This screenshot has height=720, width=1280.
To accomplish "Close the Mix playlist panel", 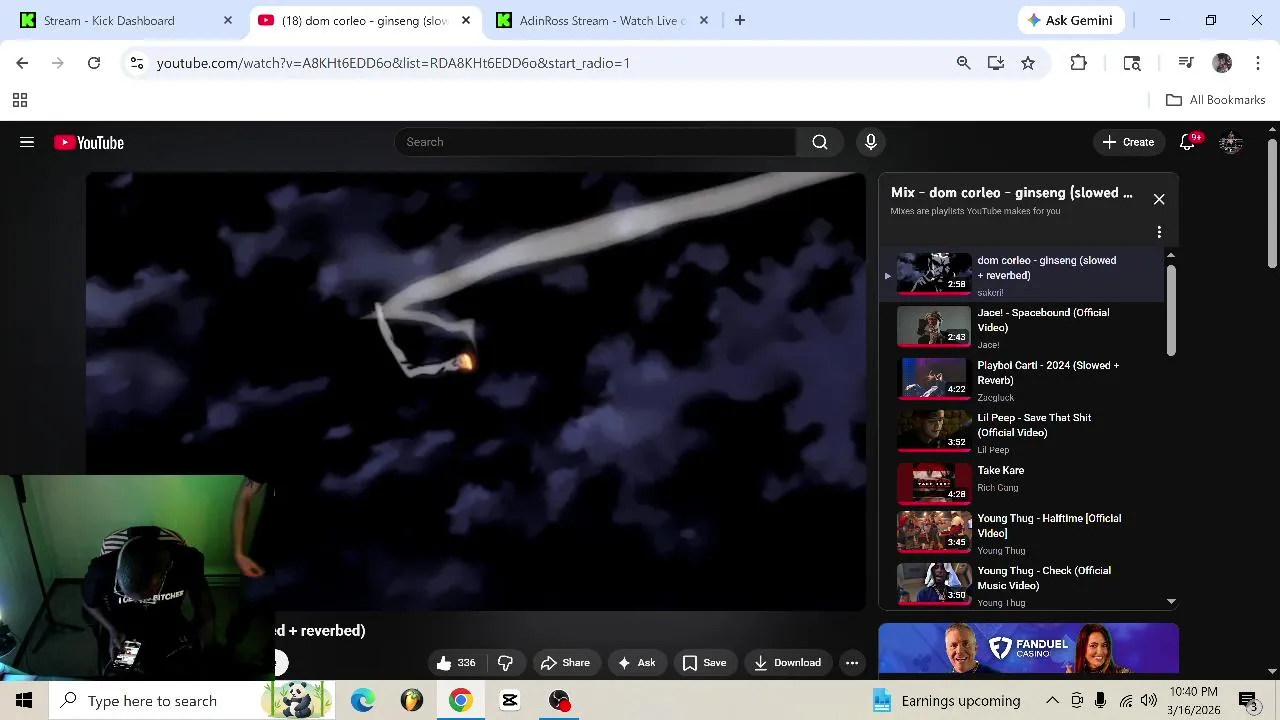I will tap(1159, 199).
